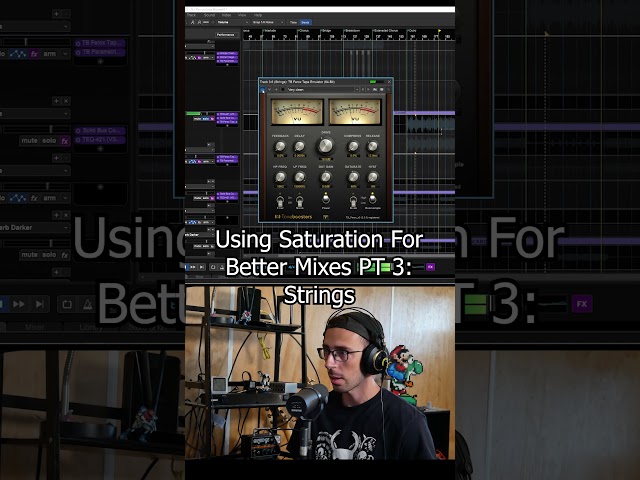640x480 pixels.
Task: Click the purple FX button near transport
Action: [x=430, y=267]
